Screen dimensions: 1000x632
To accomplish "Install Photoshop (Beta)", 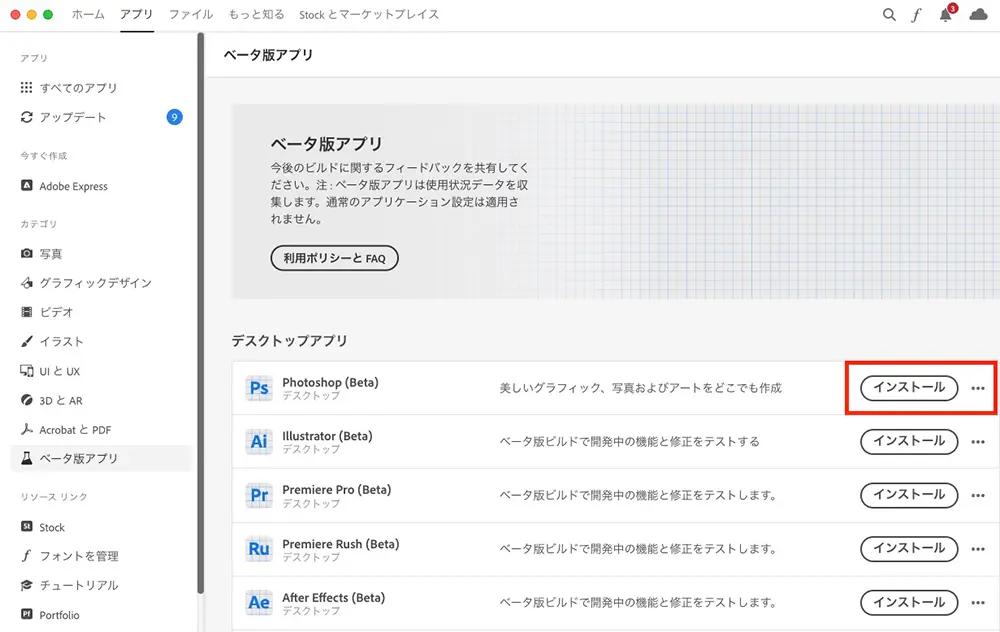I will point(909,388).
